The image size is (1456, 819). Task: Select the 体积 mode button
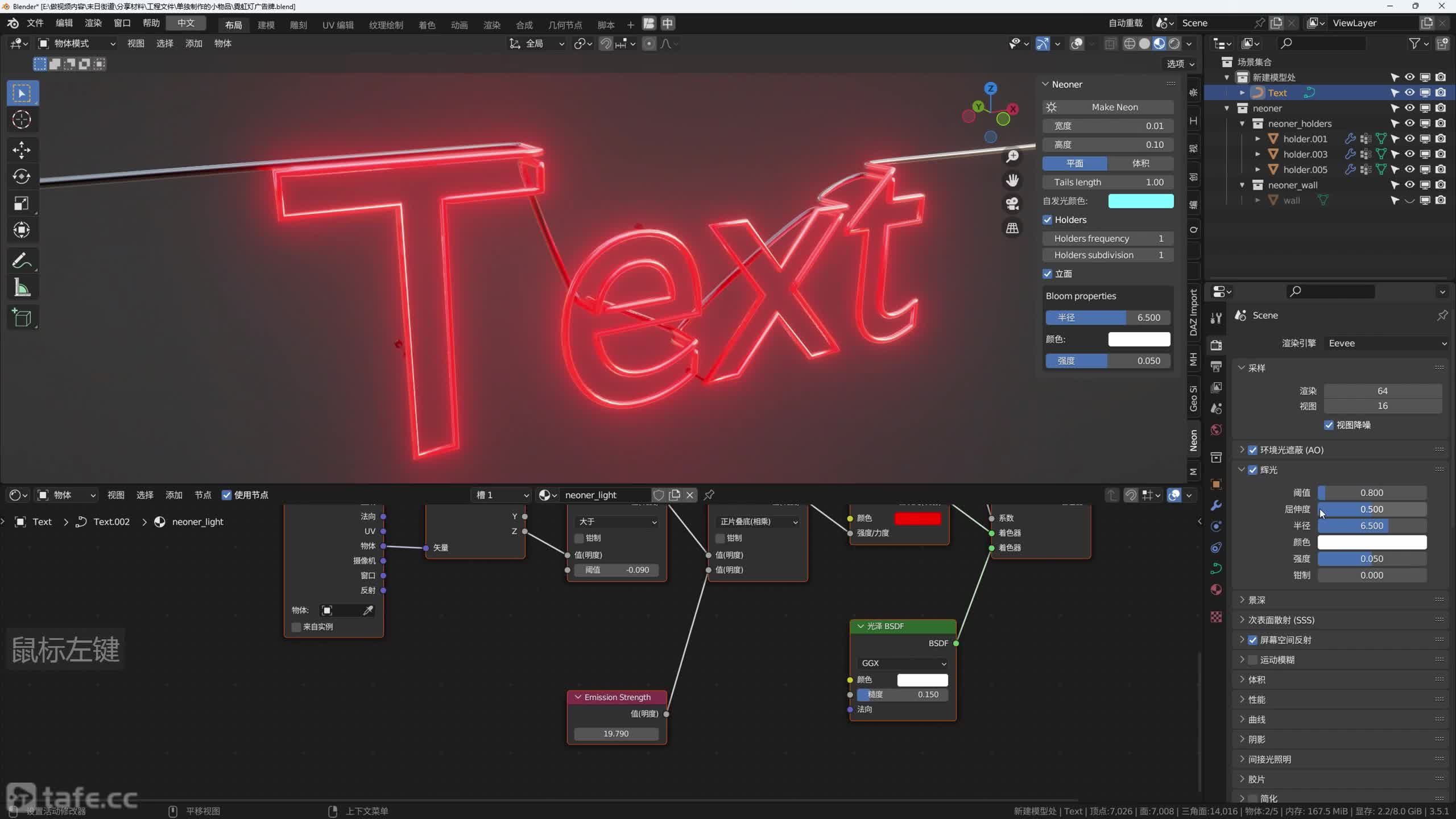click(1140, 163)
